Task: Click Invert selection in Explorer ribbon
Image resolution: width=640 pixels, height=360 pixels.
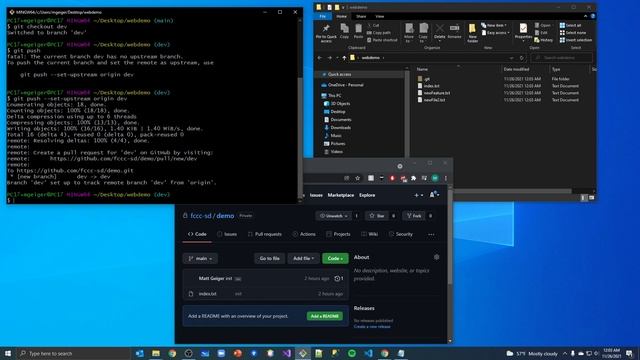Action: click(x=576, y=40)
